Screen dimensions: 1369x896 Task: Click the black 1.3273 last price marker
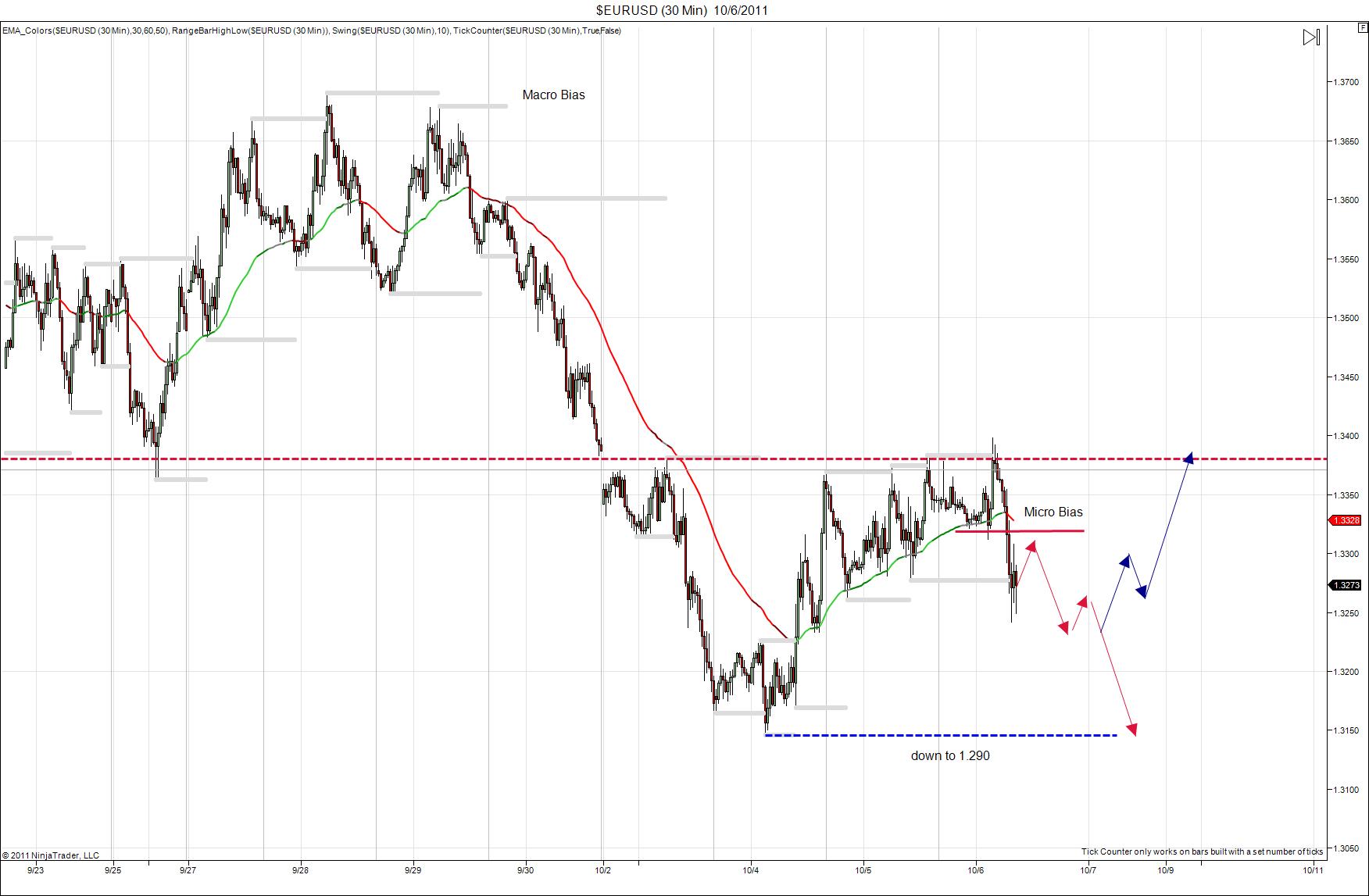1346,585
